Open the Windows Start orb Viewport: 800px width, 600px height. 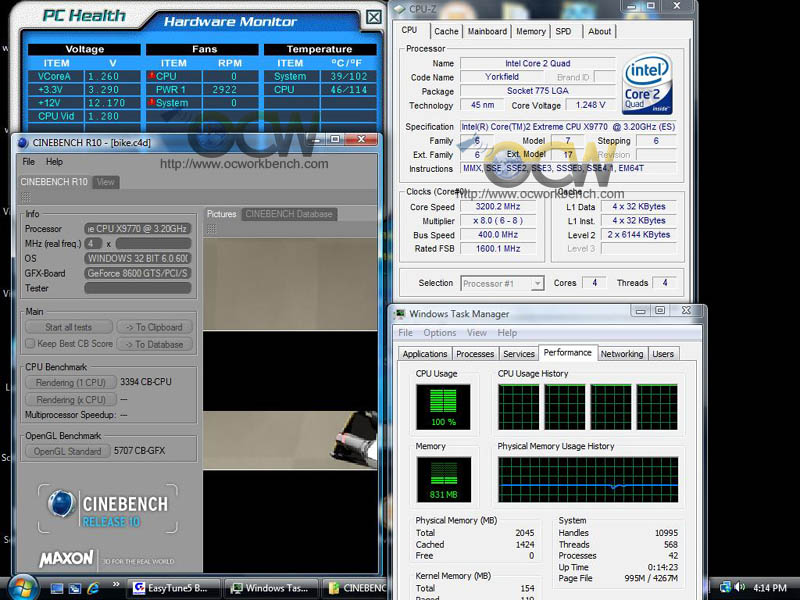point(21,588)
